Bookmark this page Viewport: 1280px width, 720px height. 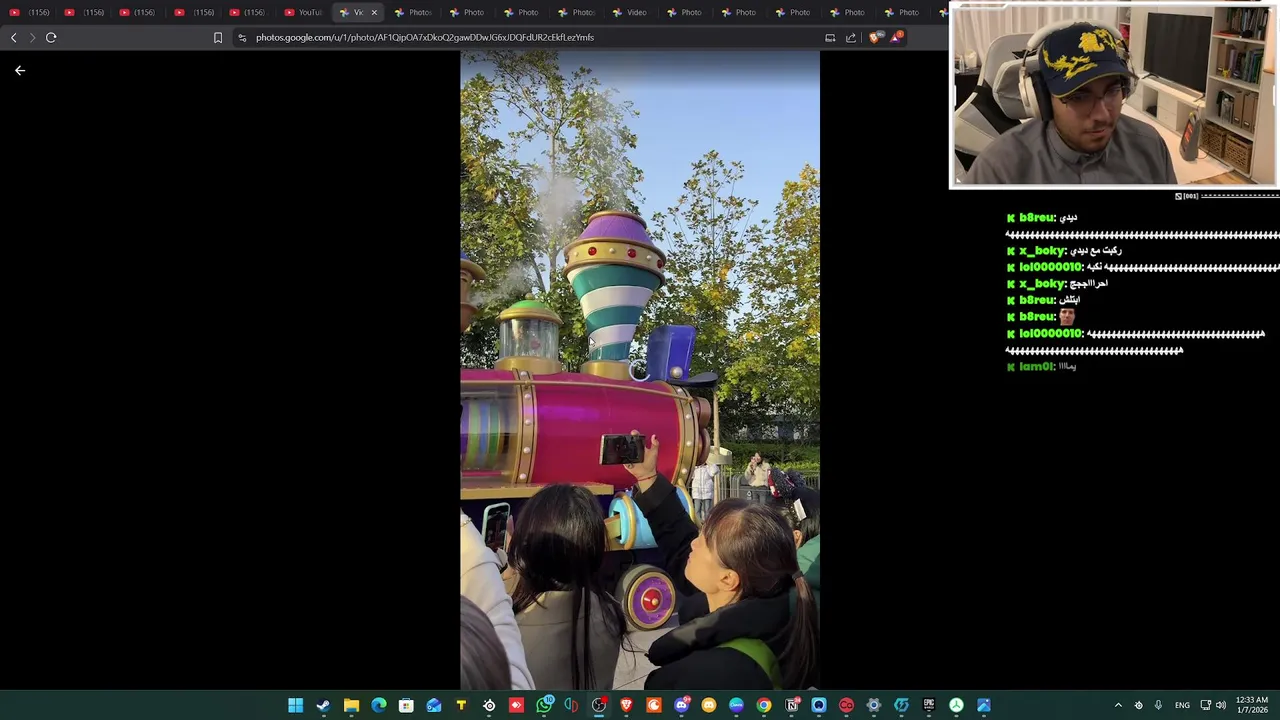tap(218, 37)
